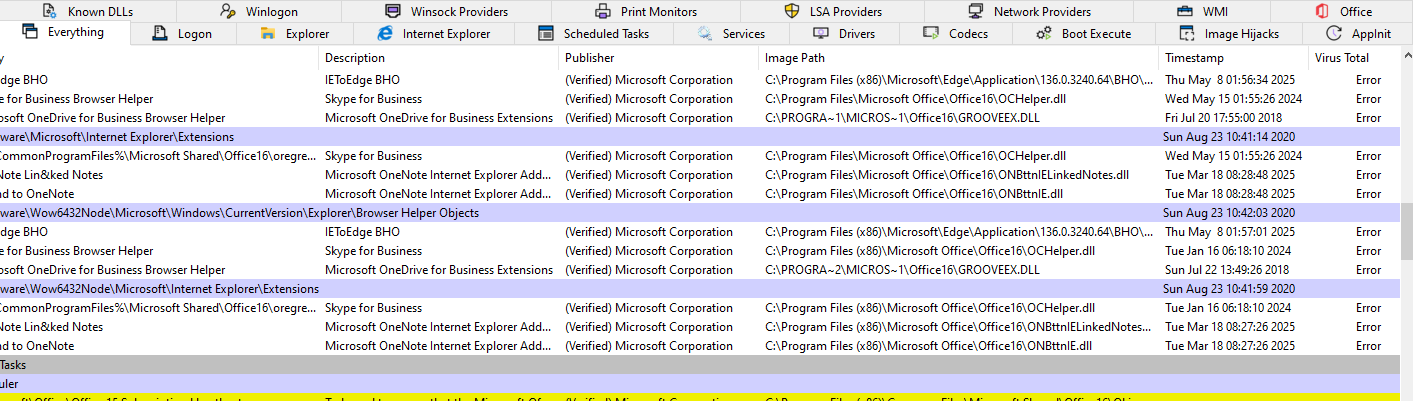Select Wow6432Node Internet Explorer\Extensions registry key
The width and height of the screenshot is (1413, 401).
[x=160, y=289]
